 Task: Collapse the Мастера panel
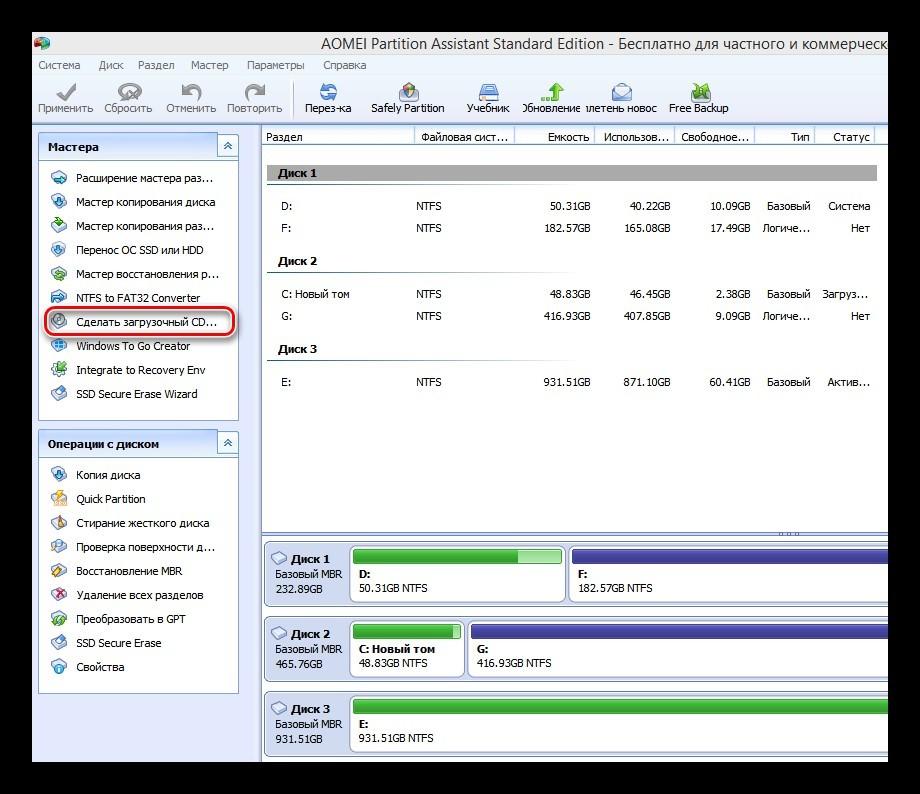click(x=228, y=146)
